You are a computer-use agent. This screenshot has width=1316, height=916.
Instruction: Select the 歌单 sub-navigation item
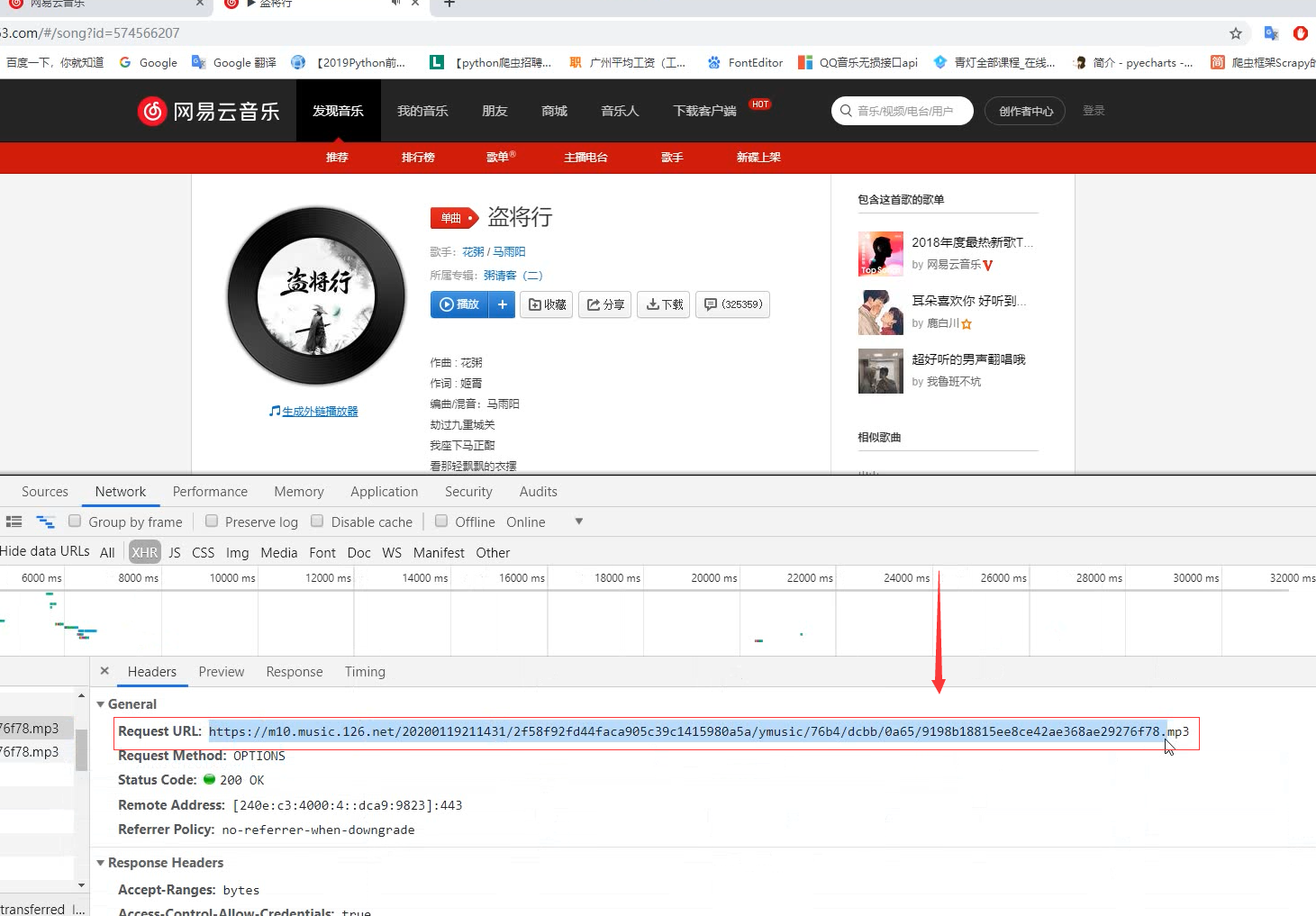[x=501, y=157]
